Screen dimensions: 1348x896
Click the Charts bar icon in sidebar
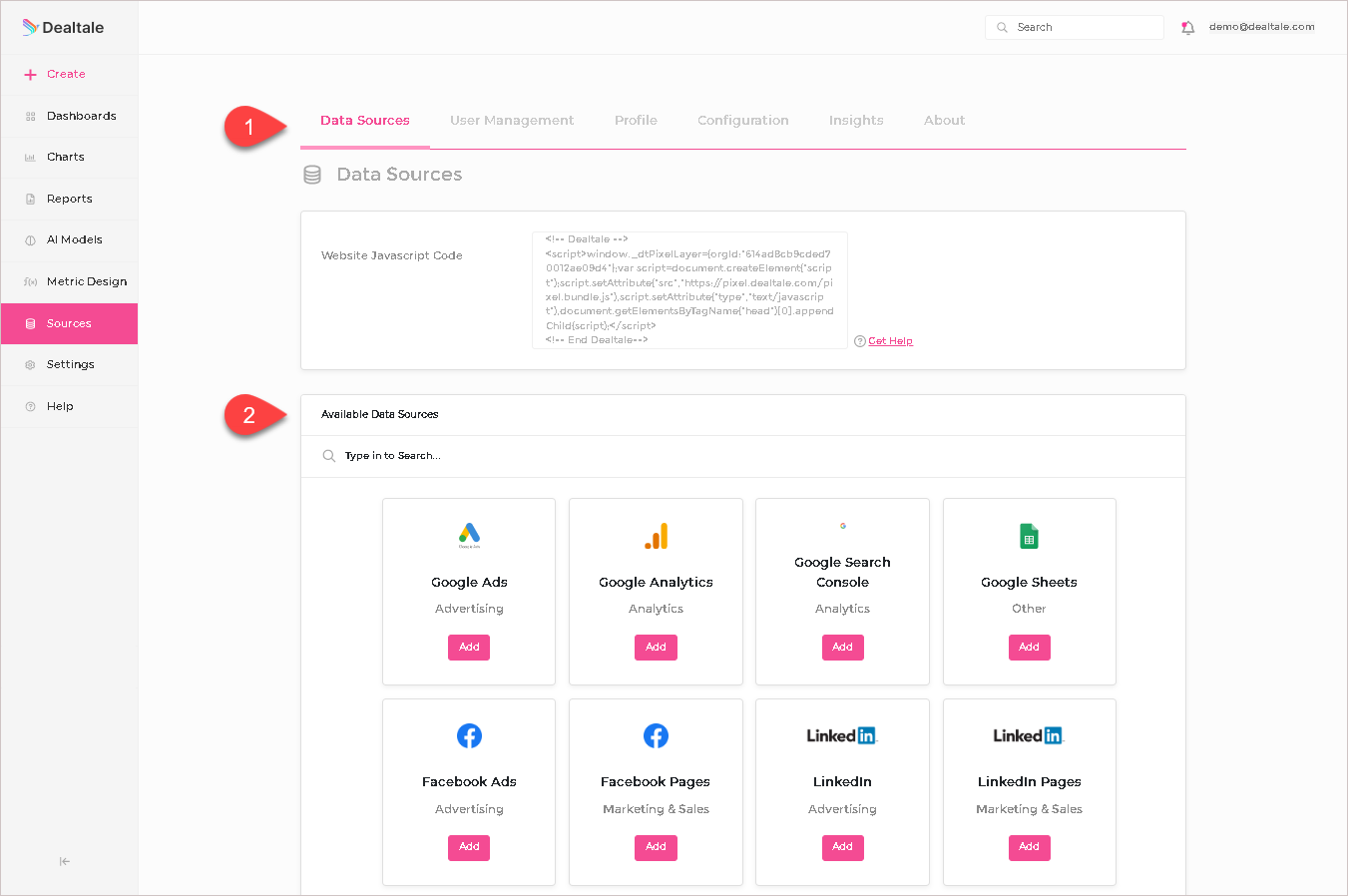[30, 158]
